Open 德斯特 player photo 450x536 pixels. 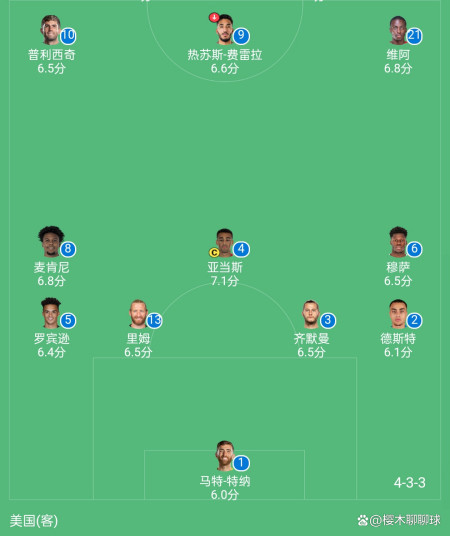(398, 314)
